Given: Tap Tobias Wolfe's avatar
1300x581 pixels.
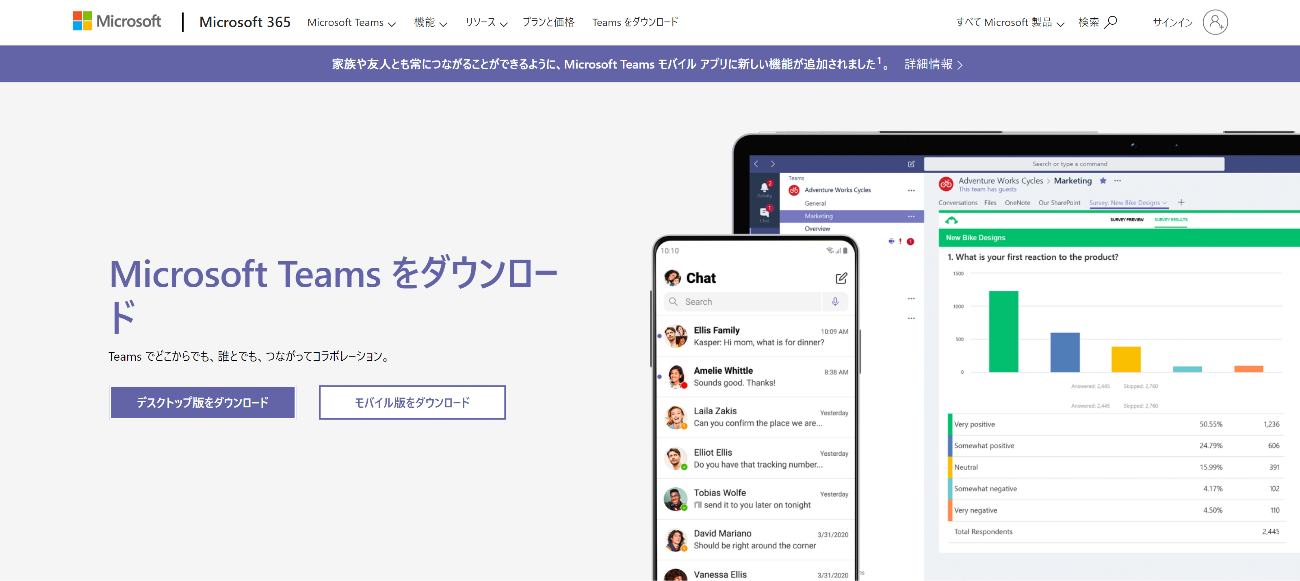Looking at the screenshot, I should (677, 499).
